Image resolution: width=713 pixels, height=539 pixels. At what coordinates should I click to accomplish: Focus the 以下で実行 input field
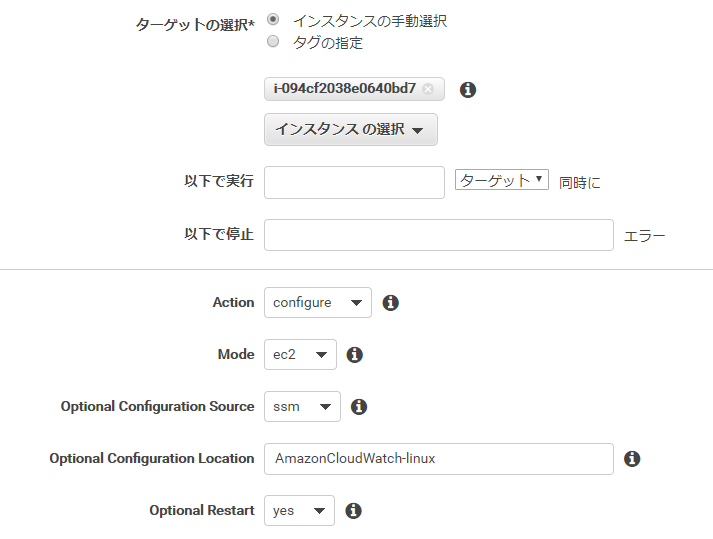click(354, 182)
